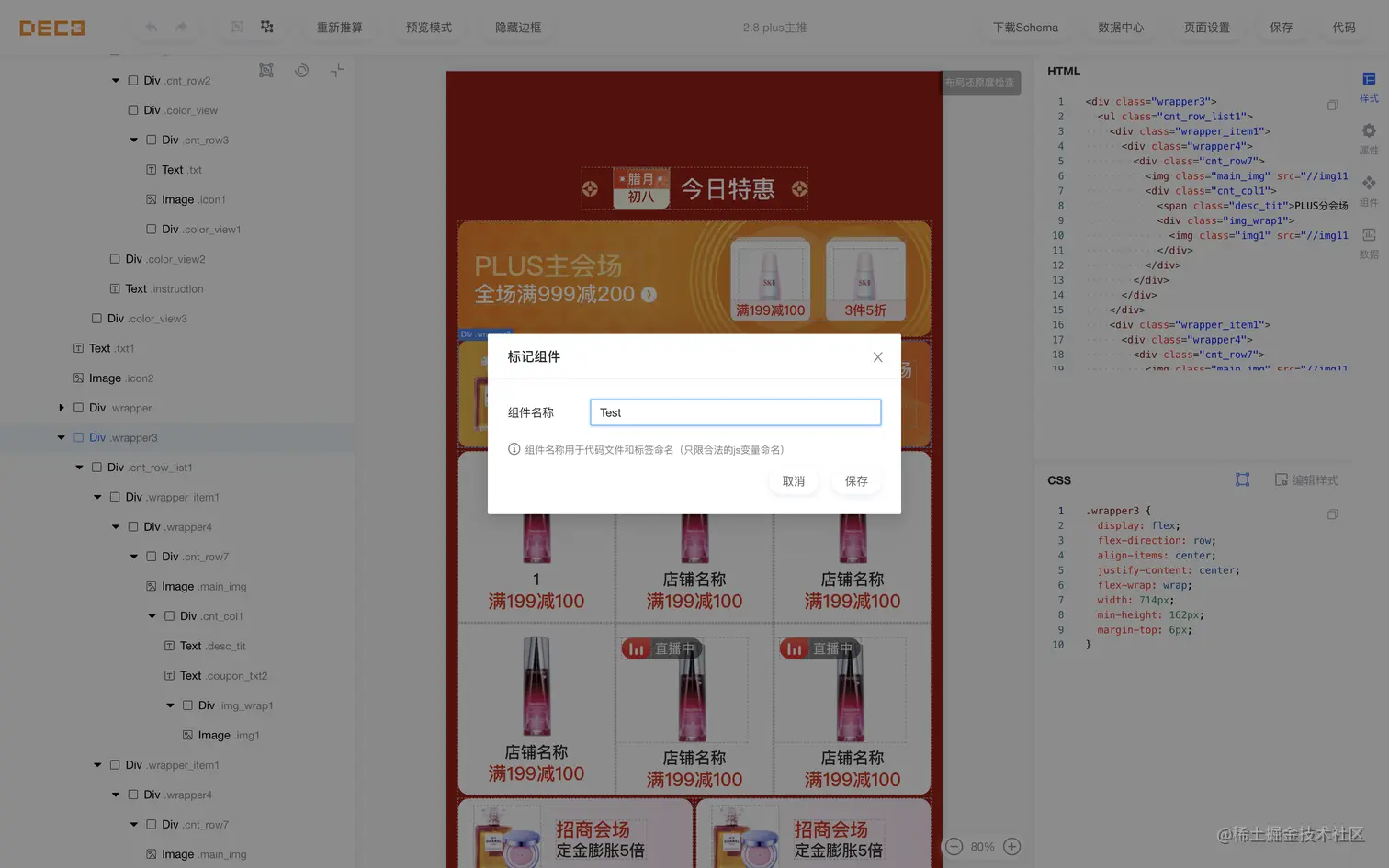
Task: Click the page title 2.8 plus主推
Action: point(775,28)
